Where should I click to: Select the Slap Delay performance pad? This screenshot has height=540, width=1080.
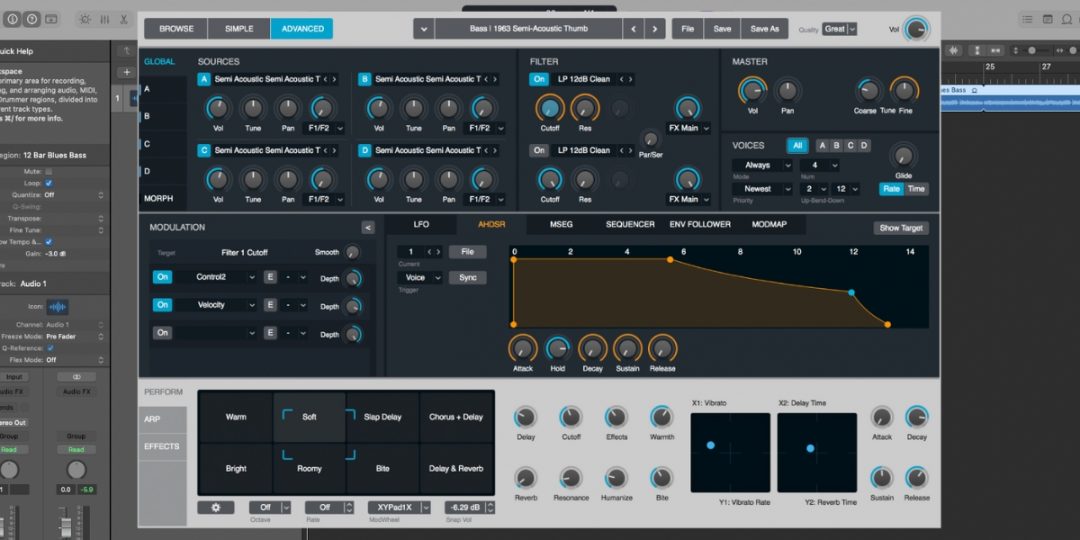pyautogui.click(x=383, y=417)
